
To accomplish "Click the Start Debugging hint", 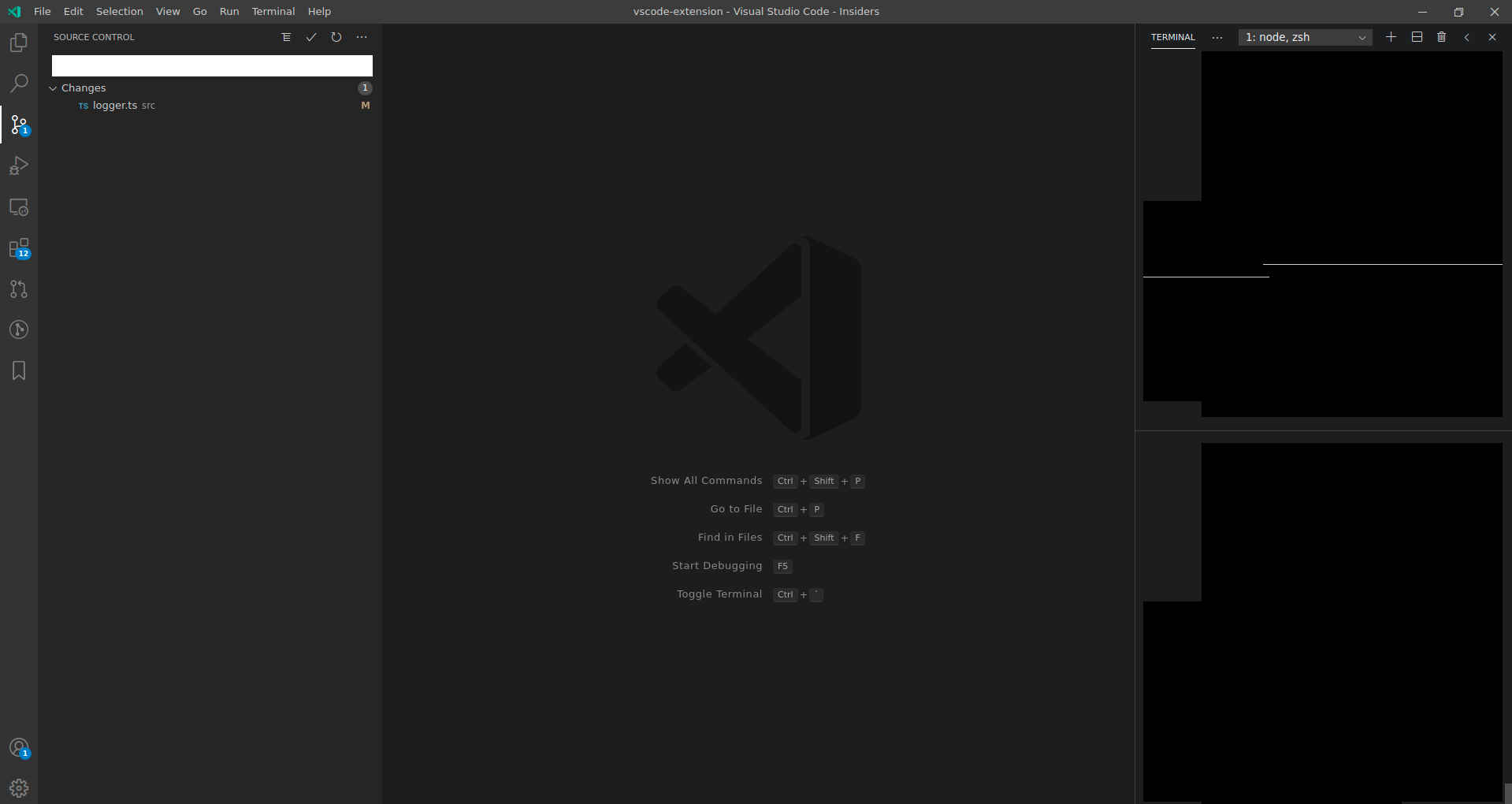I will coord(717,566).
